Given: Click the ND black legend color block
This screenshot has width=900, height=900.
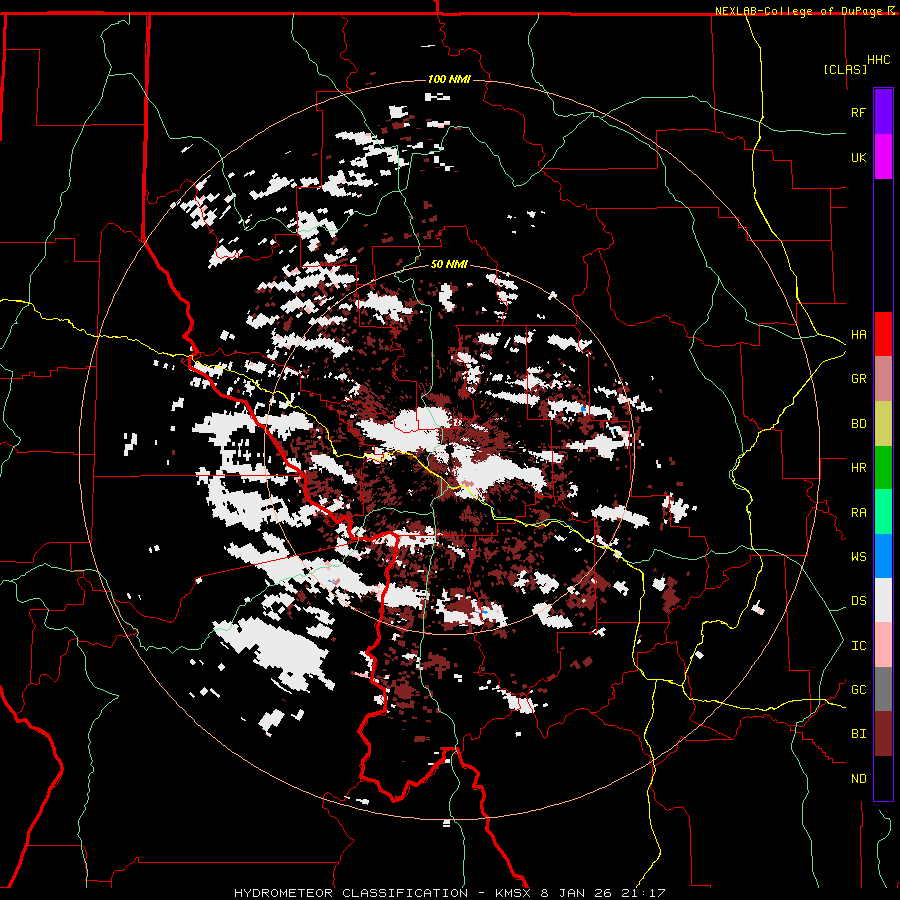Looking at the screenshot, I should tap(883, 778).
